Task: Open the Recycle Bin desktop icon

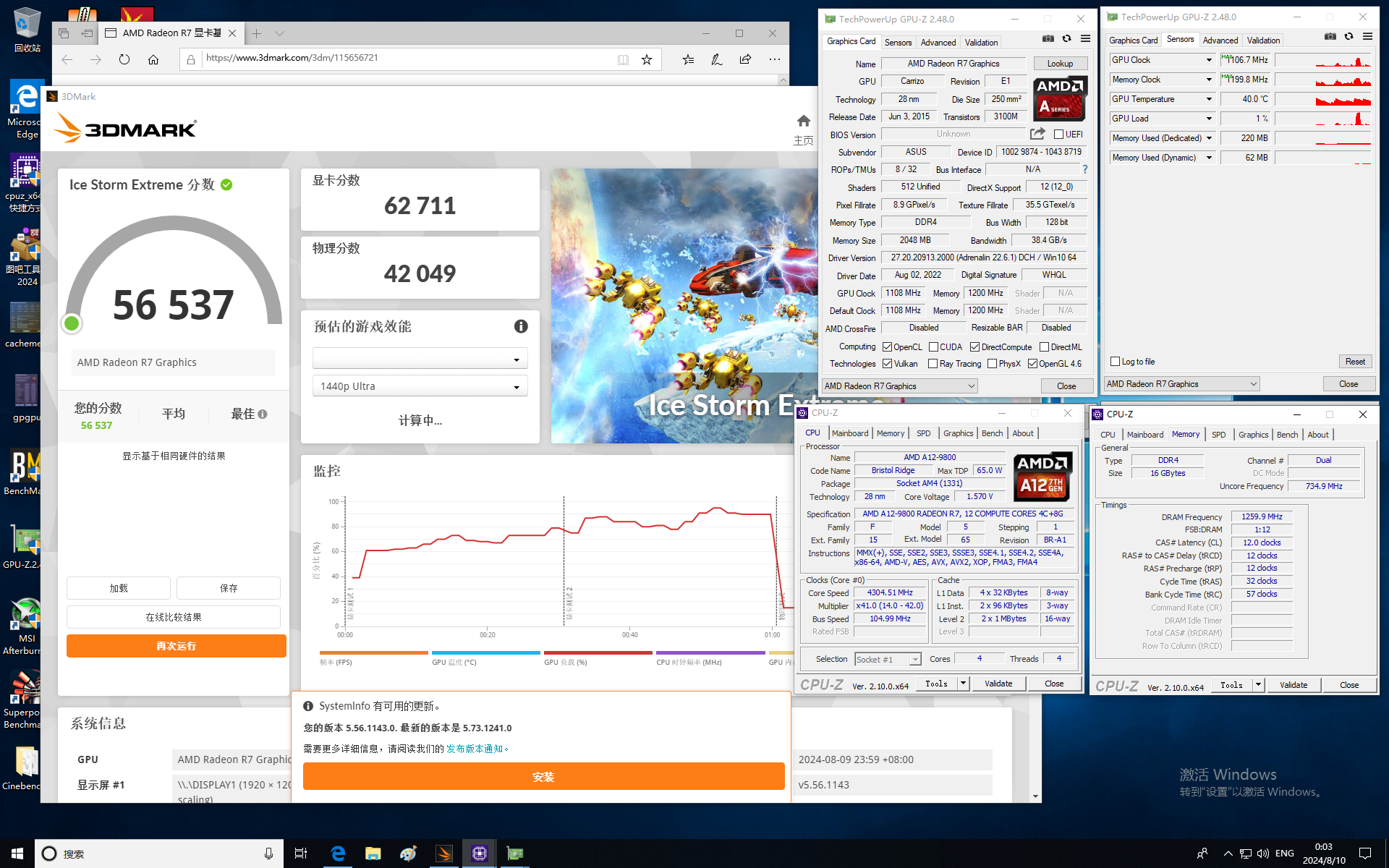Action: [27, 30]
